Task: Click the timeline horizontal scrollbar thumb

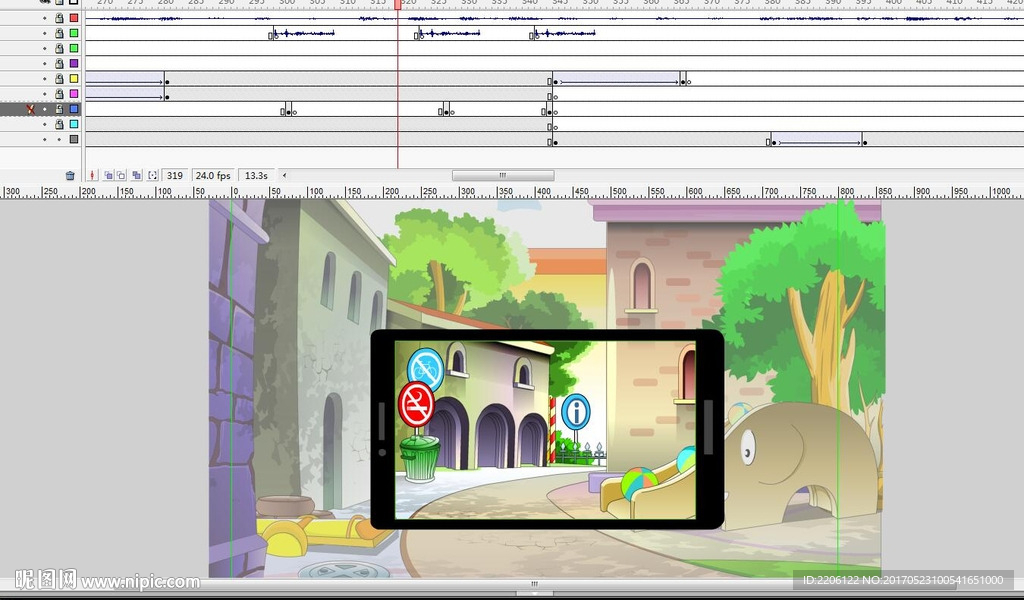Action: [x=503, y=175]
